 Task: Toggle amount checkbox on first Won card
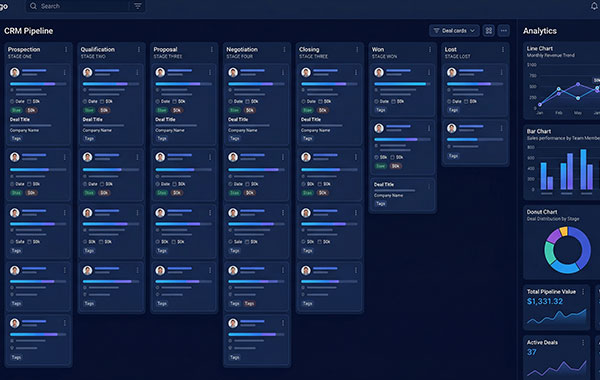393,101
